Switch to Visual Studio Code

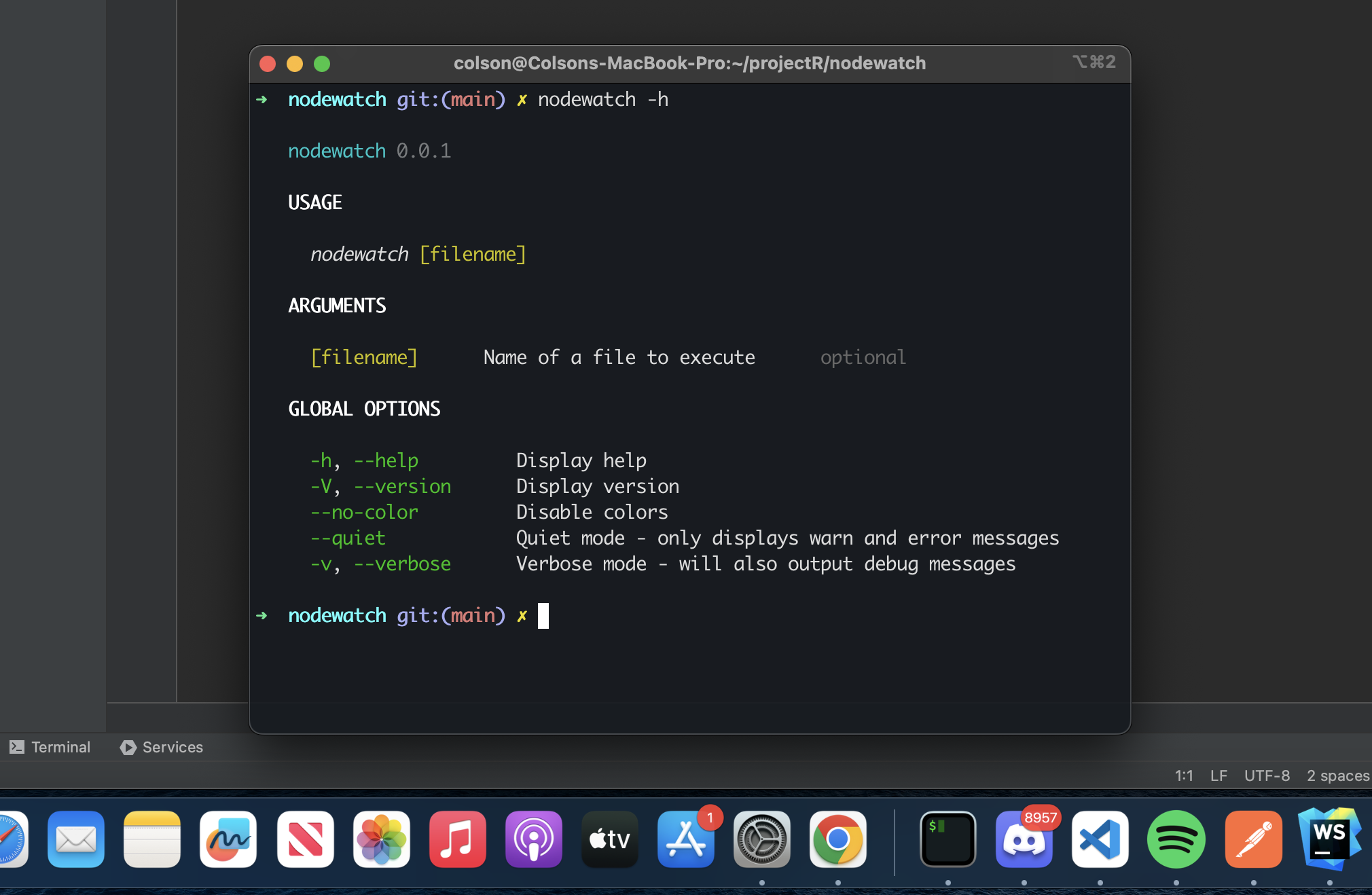1100,839
